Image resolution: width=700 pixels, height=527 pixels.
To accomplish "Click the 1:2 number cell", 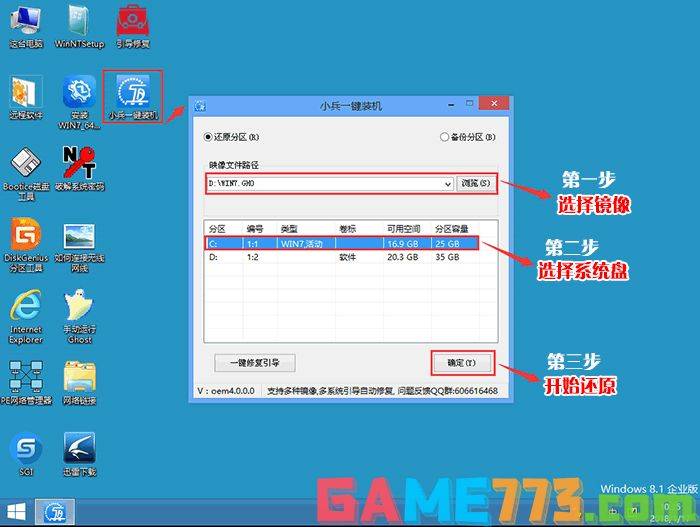I will pos(253,257).
